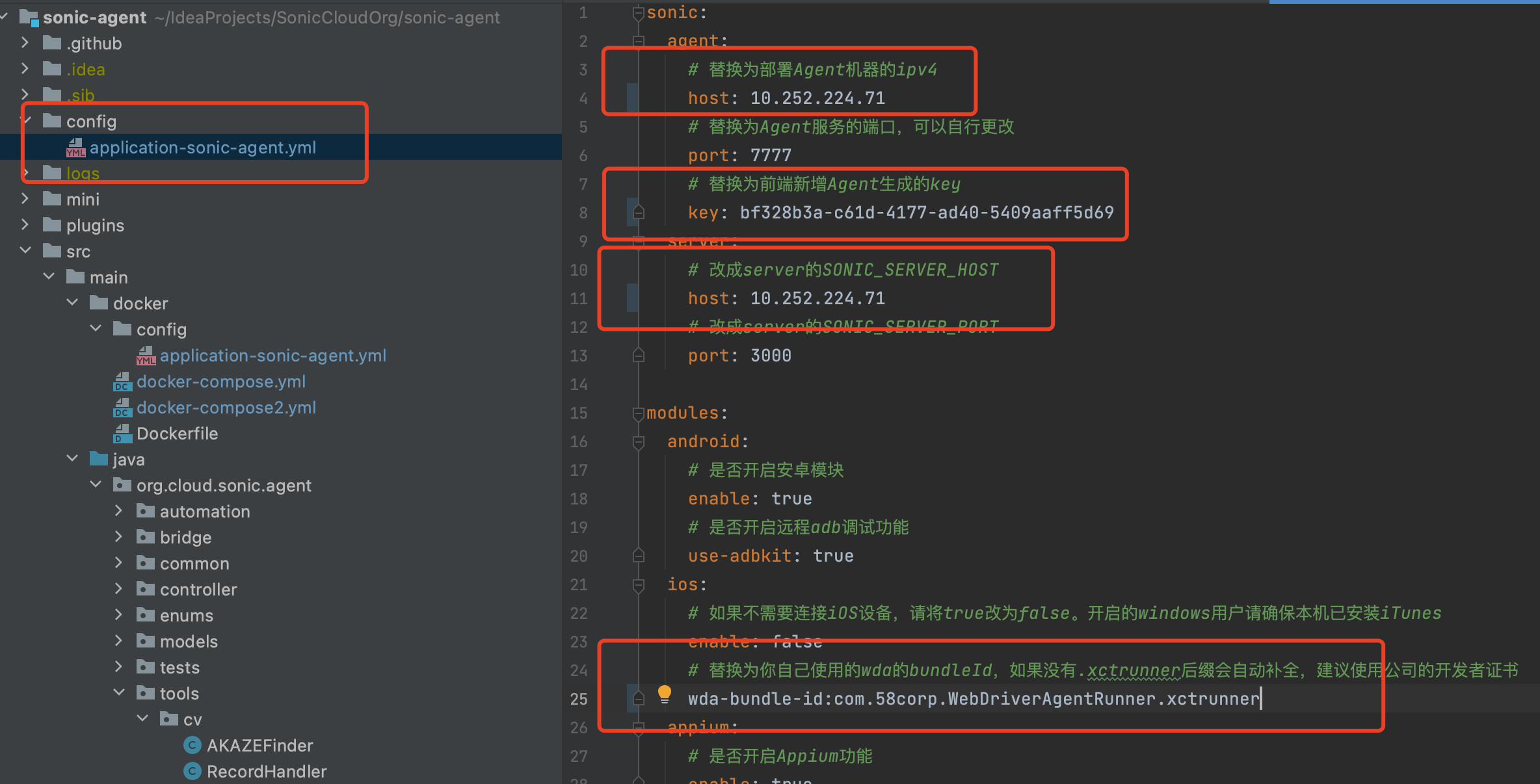Viewport: 1540px width, 784px height.
Task: Collapse the cv package arrow
Action: tap(142, 719)
